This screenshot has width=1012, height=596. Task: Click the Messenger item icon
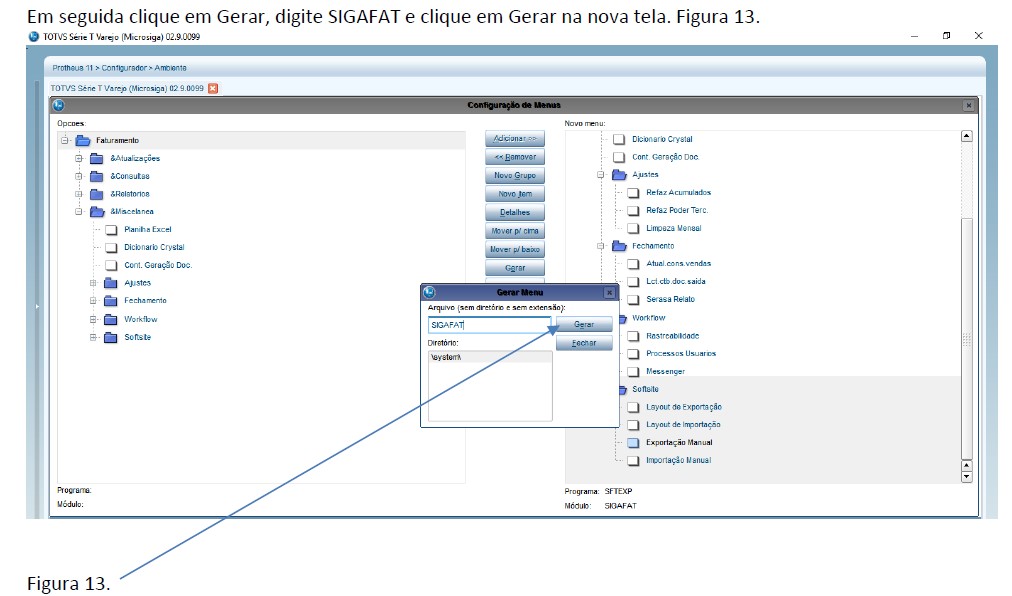pos(633,371)
